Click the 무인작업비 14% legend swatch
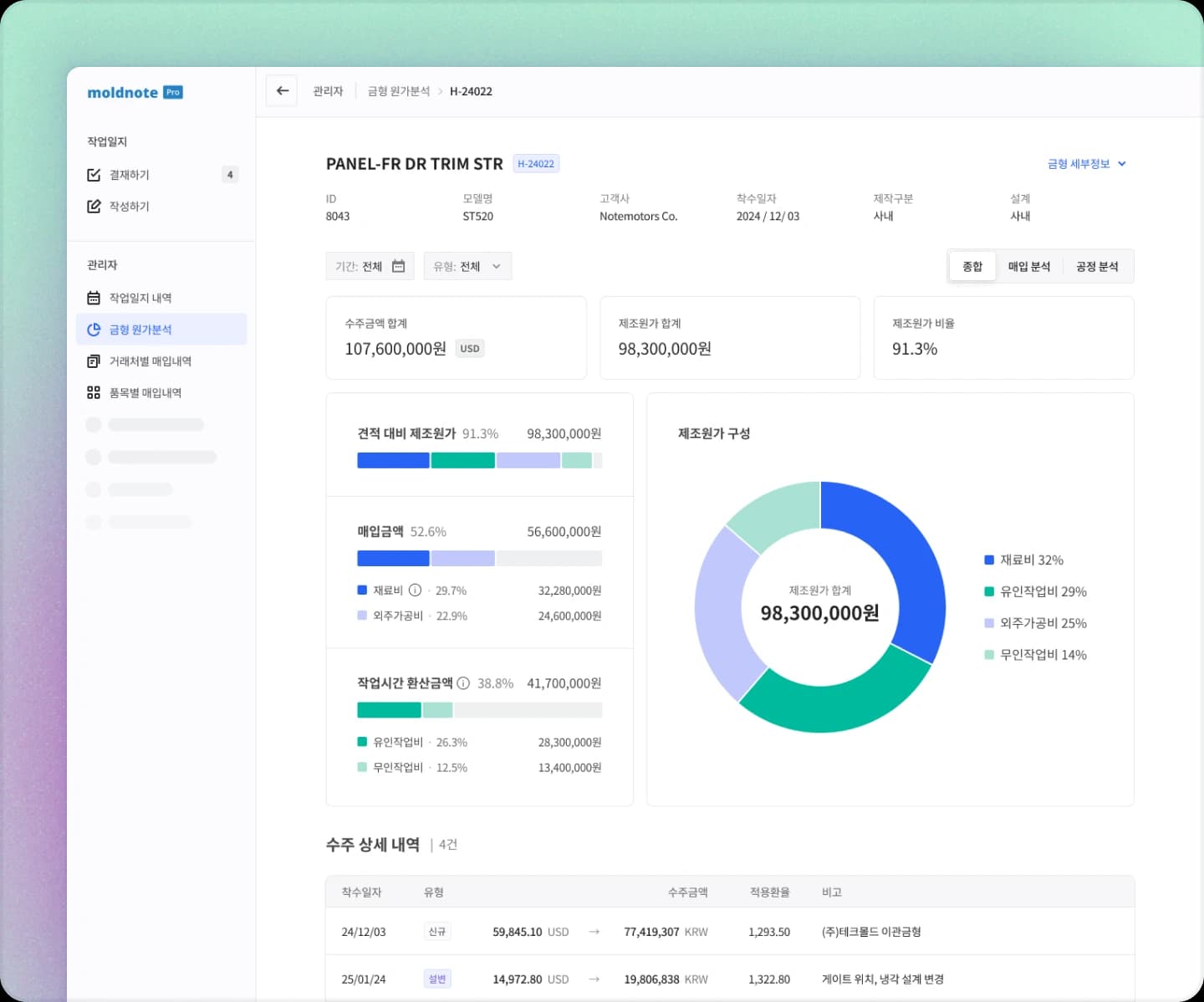This screenshot has width=1204, height=1002. [x=989, y=655]
